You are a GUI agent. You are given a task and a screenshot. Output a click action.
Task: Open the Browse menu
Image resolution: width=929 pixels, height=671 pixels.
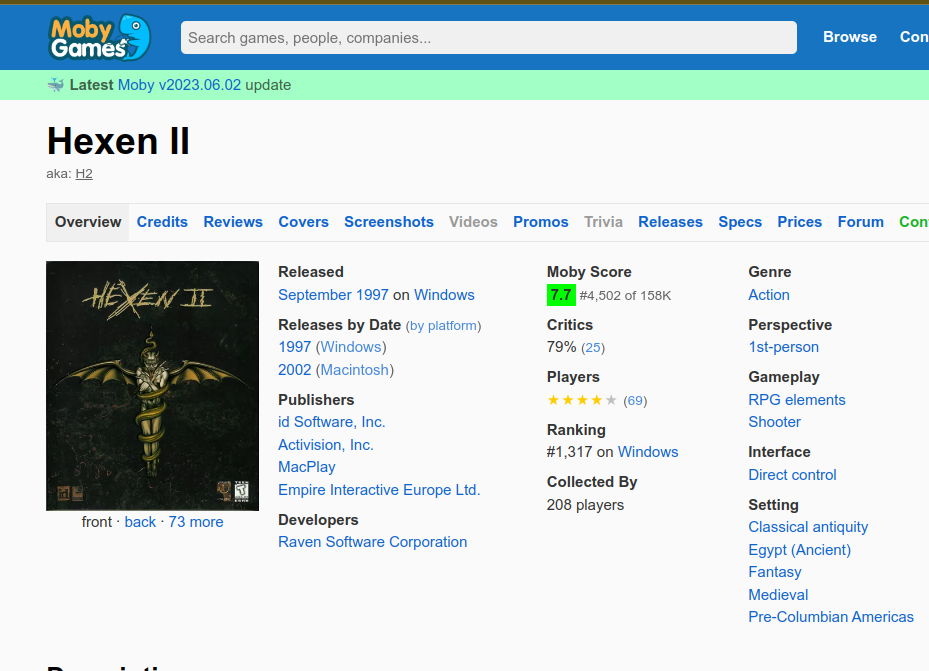tap(850, 37)
